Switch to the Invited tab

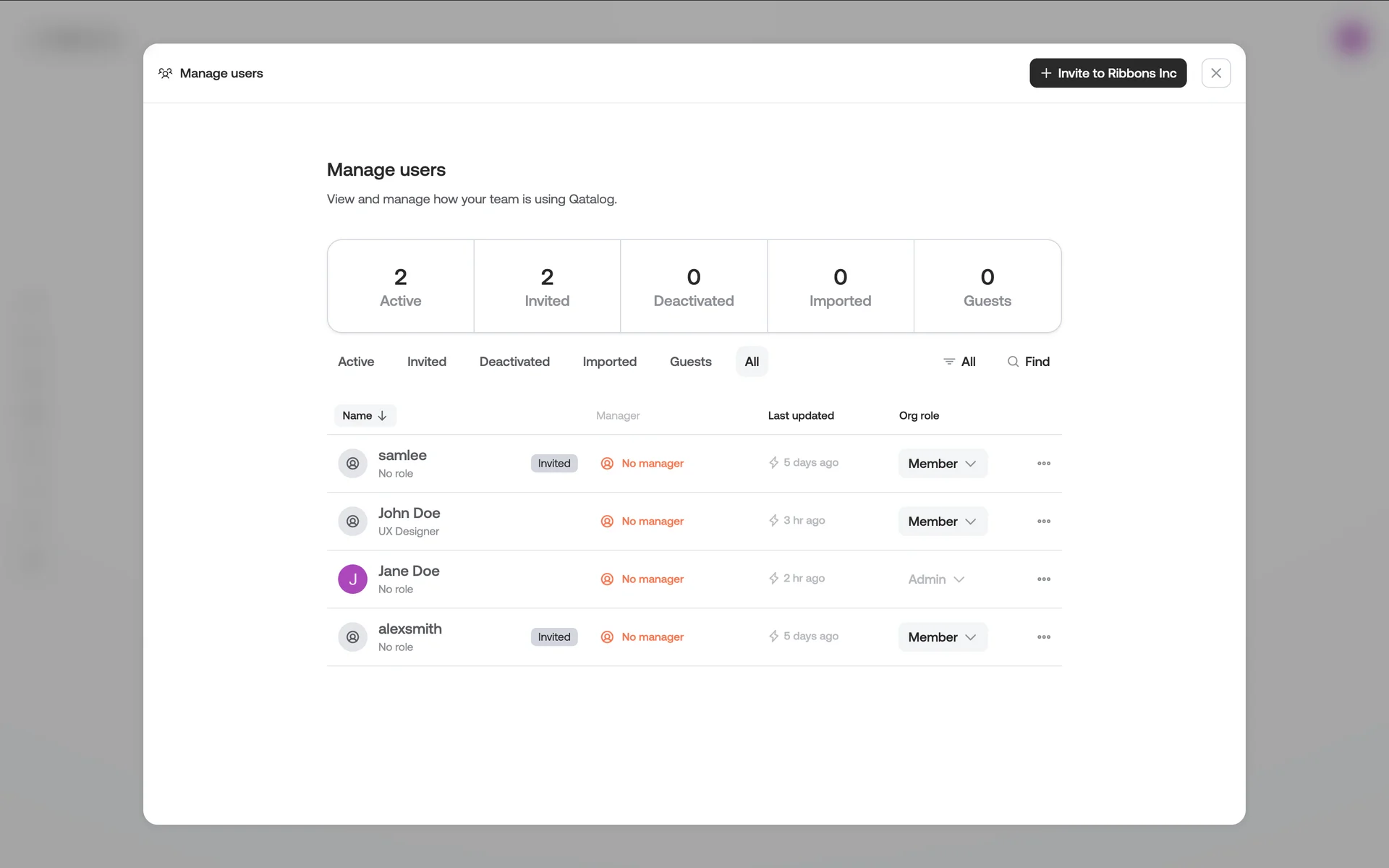click(x=426, y=362)
